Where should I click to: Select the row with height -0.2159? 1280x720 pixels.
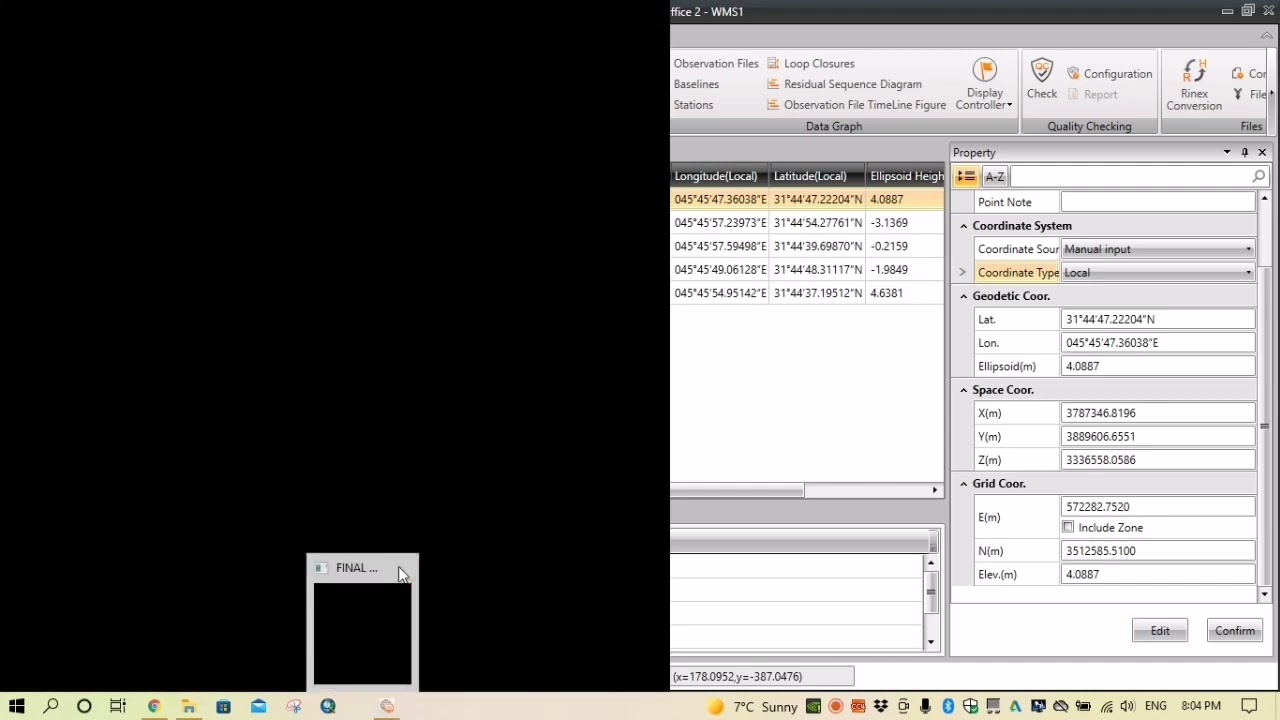pyautogui.click(x=807, y=246)
